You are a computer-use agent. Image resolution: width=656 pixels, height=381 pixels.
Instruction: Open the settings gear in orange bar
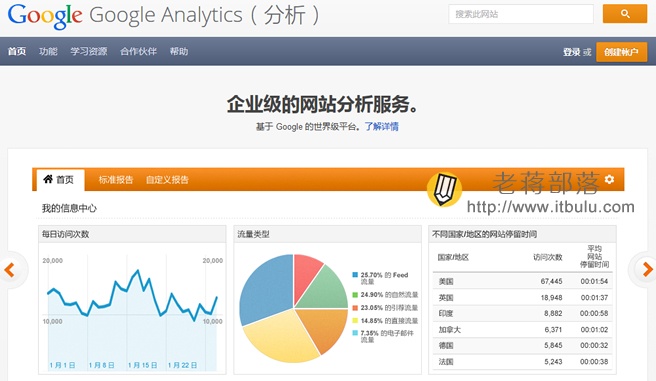point(609,179)
